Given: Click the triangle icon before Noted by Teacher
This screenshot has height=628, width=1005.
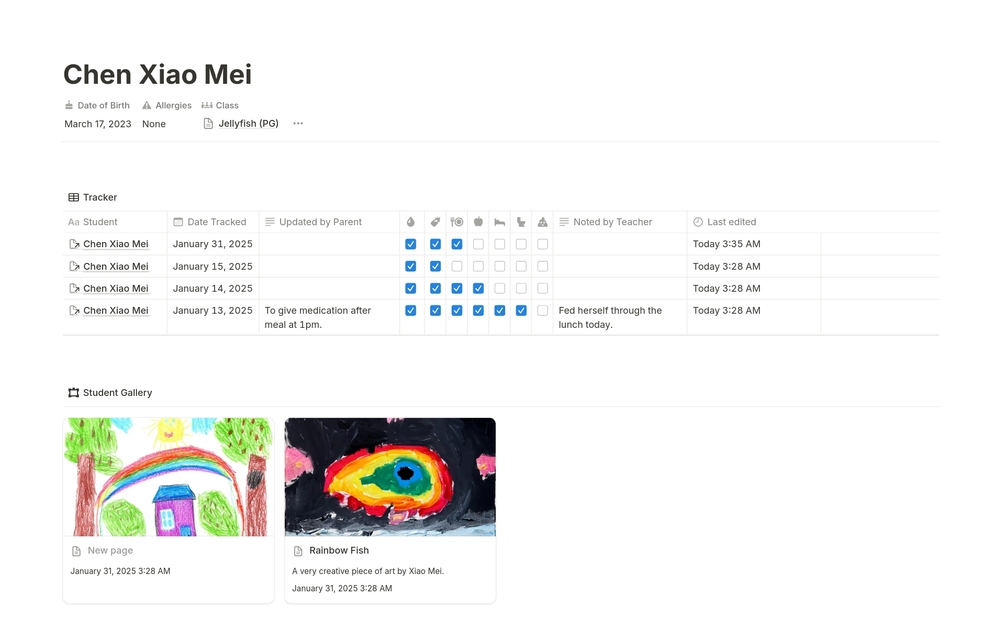Looking at the screenshot, I should (543, 222).
